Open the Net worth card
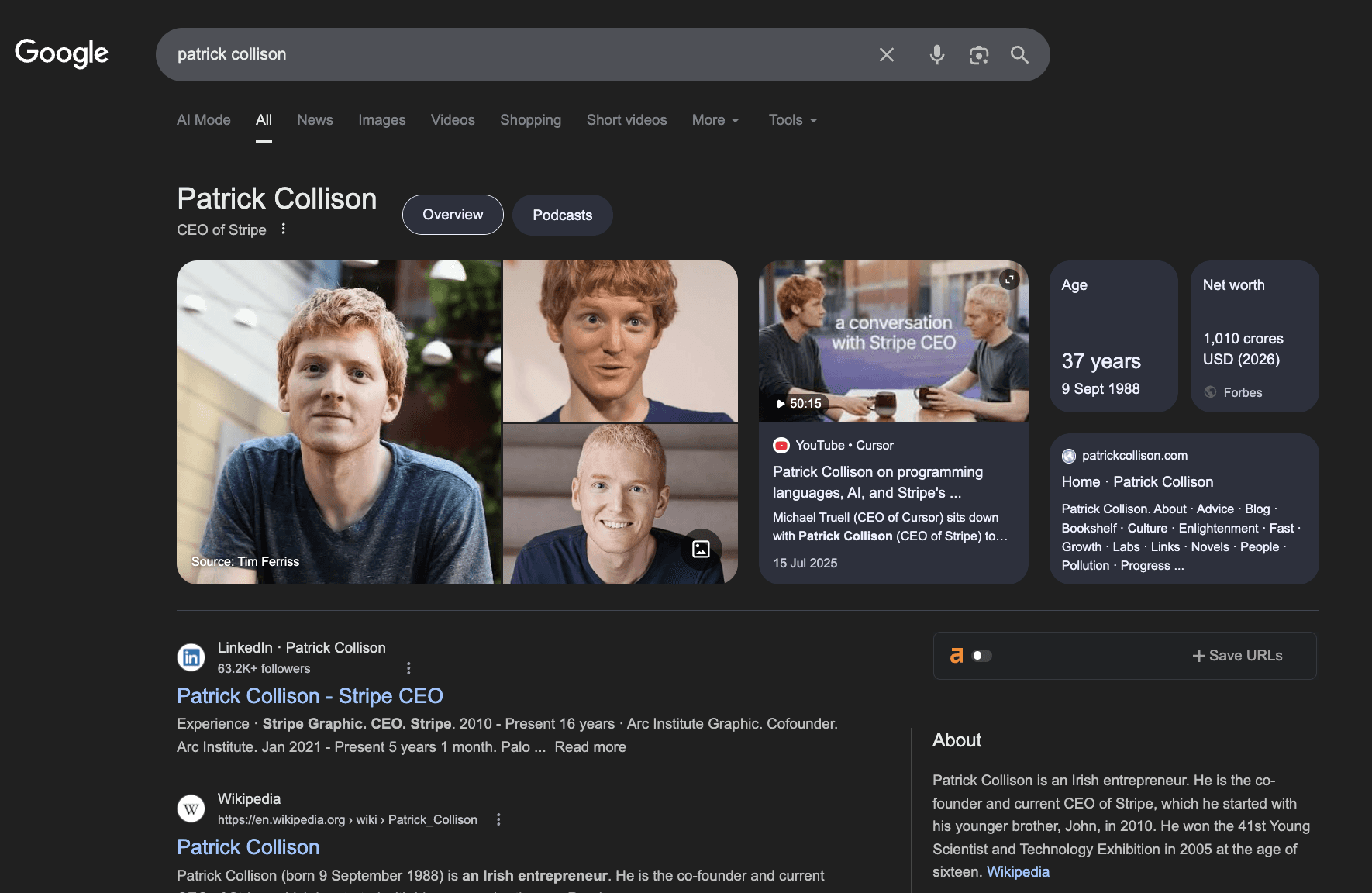Viewport: 1372px width, 893px height. pyautogui.click(x=1255, y=336)
